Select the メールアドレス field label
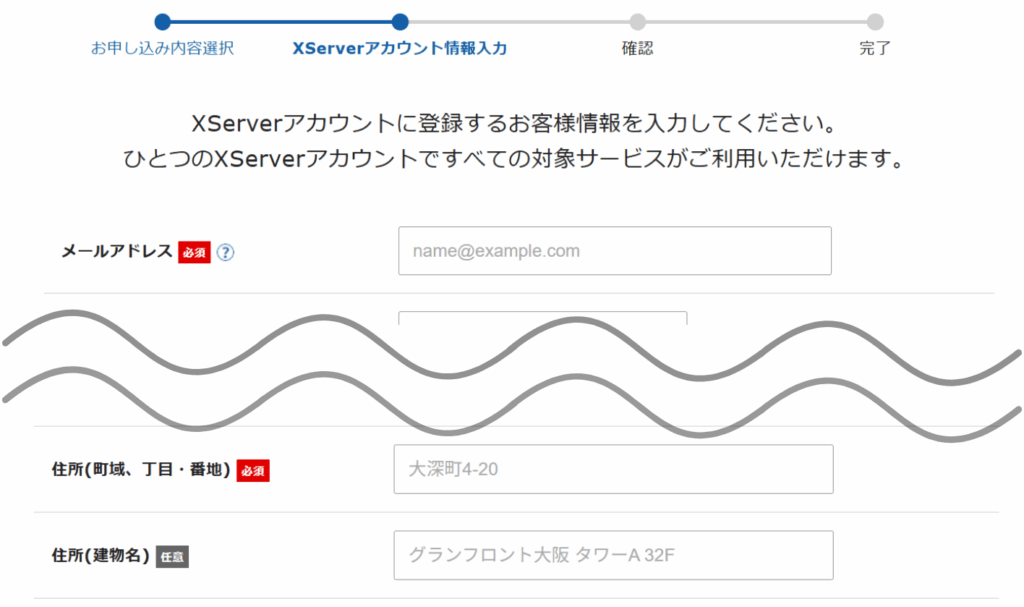Viewport: 1024px width, 607px height. [x=117, y=252]
